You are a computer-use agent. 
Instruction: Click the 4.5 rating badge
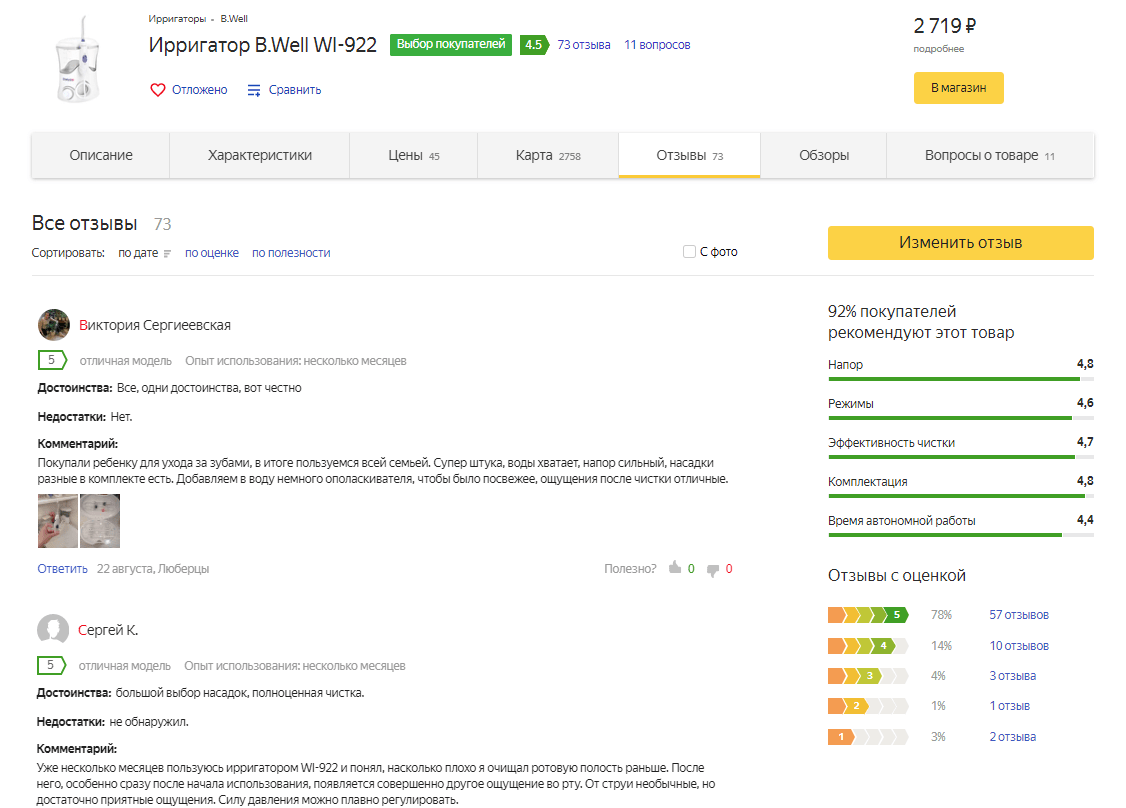534,45
